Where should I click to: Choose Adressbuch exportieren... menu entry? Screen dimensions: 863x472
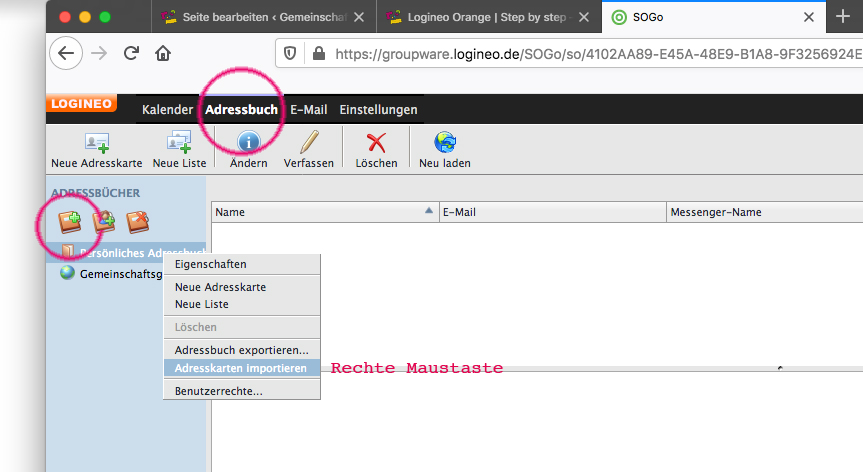[241, 350]
